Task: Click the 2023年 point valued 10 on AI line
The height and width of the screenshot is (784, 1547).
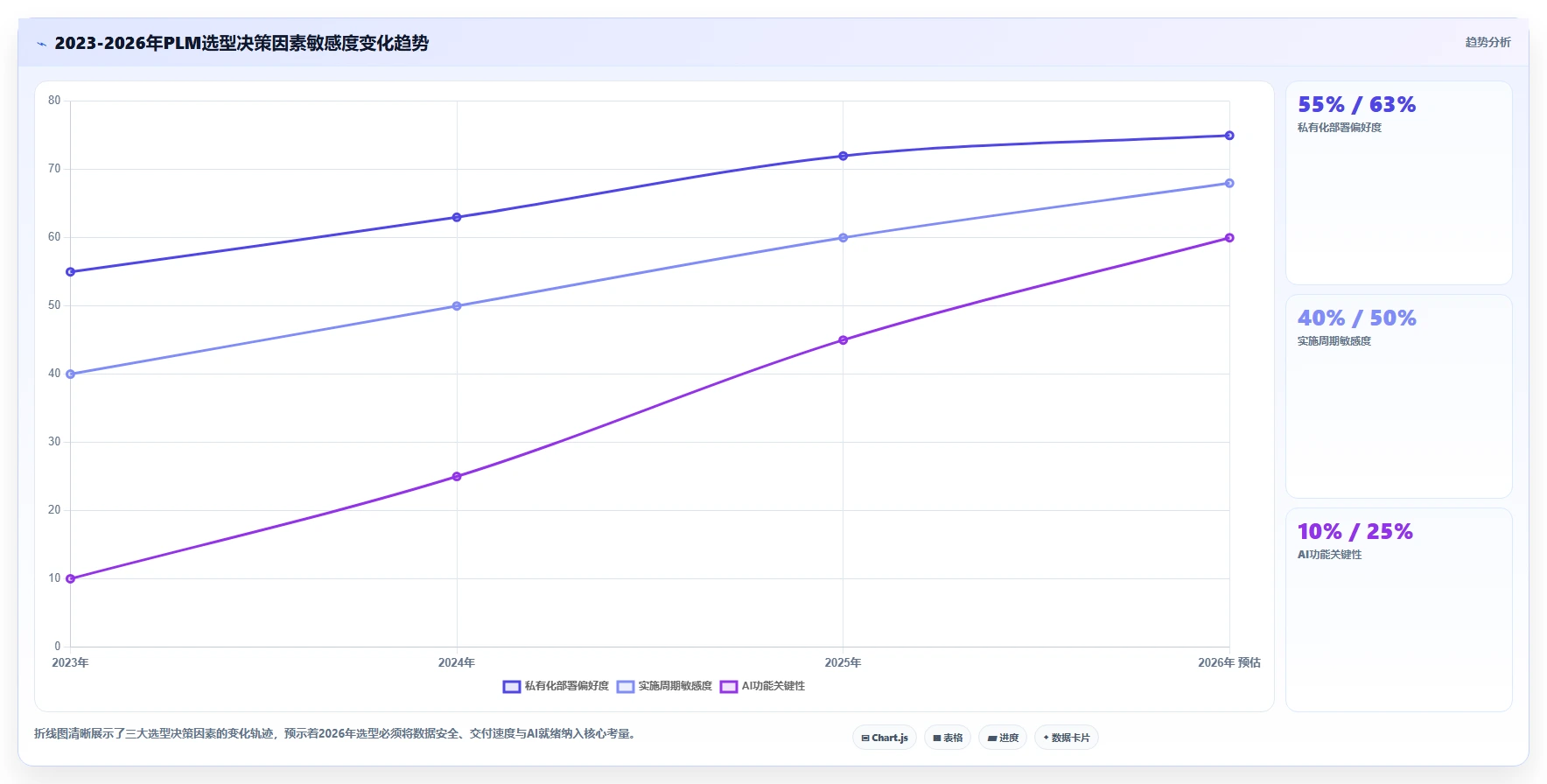Action: pos(71,579)
